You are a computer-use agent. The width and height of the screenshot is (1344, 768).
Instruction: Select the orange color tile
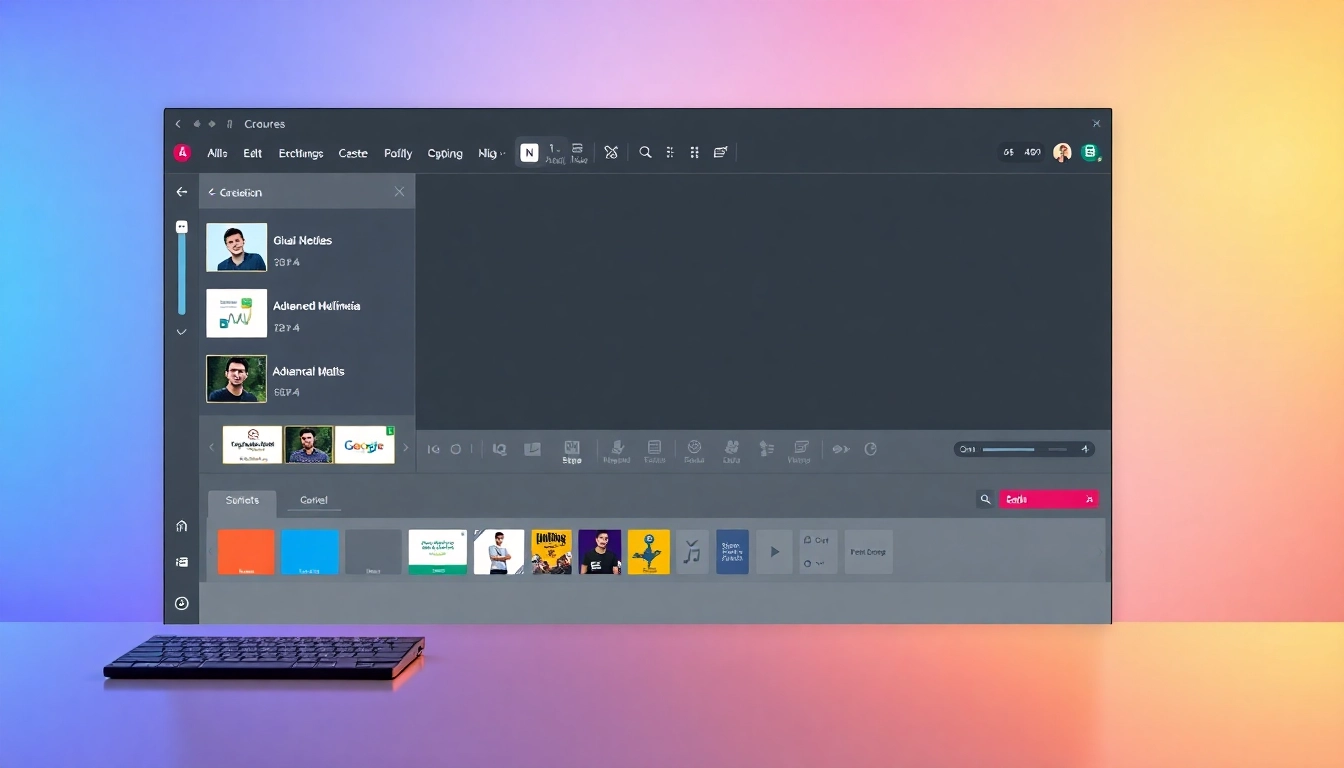click(x=246, y=551)
